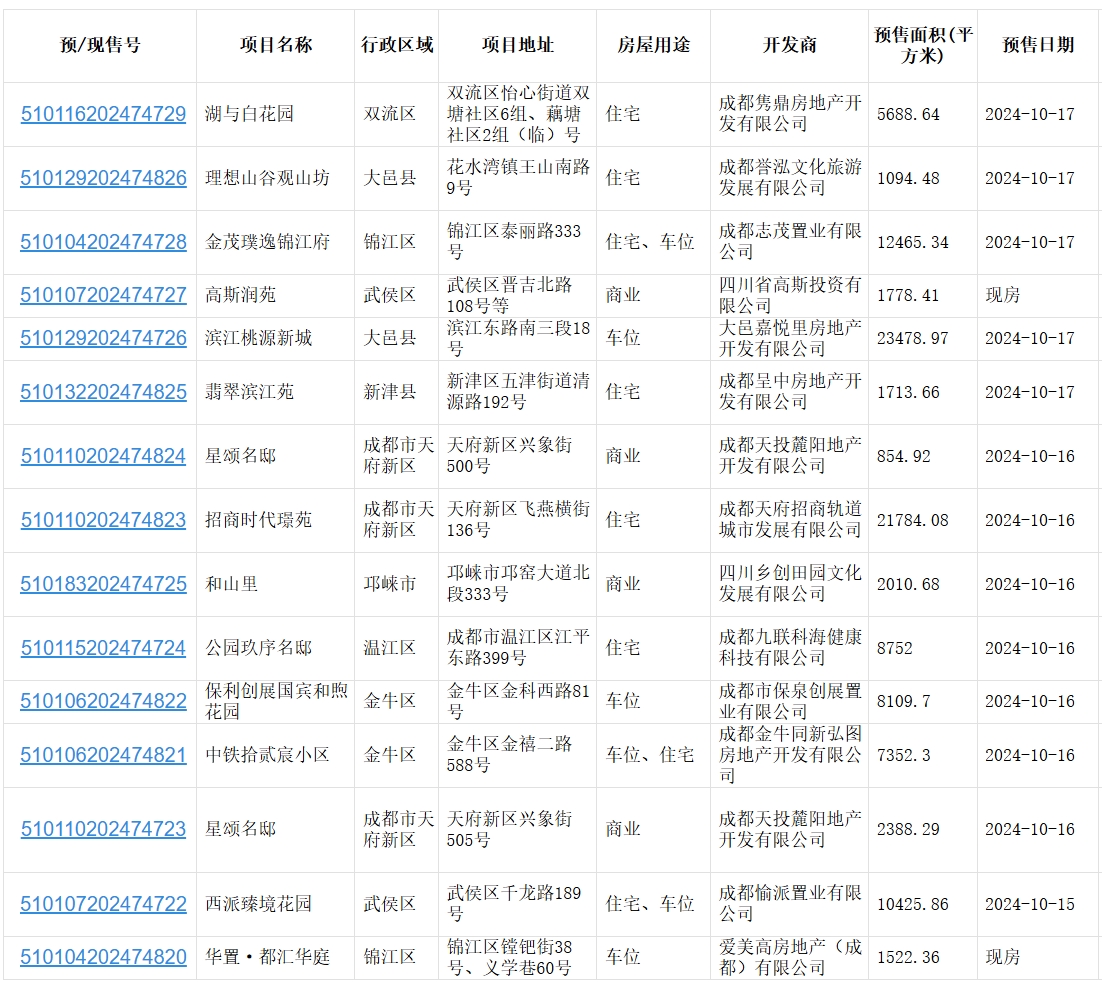Click the 项目地址 column header
The image size is (1102, 982).
coord(518,45)
